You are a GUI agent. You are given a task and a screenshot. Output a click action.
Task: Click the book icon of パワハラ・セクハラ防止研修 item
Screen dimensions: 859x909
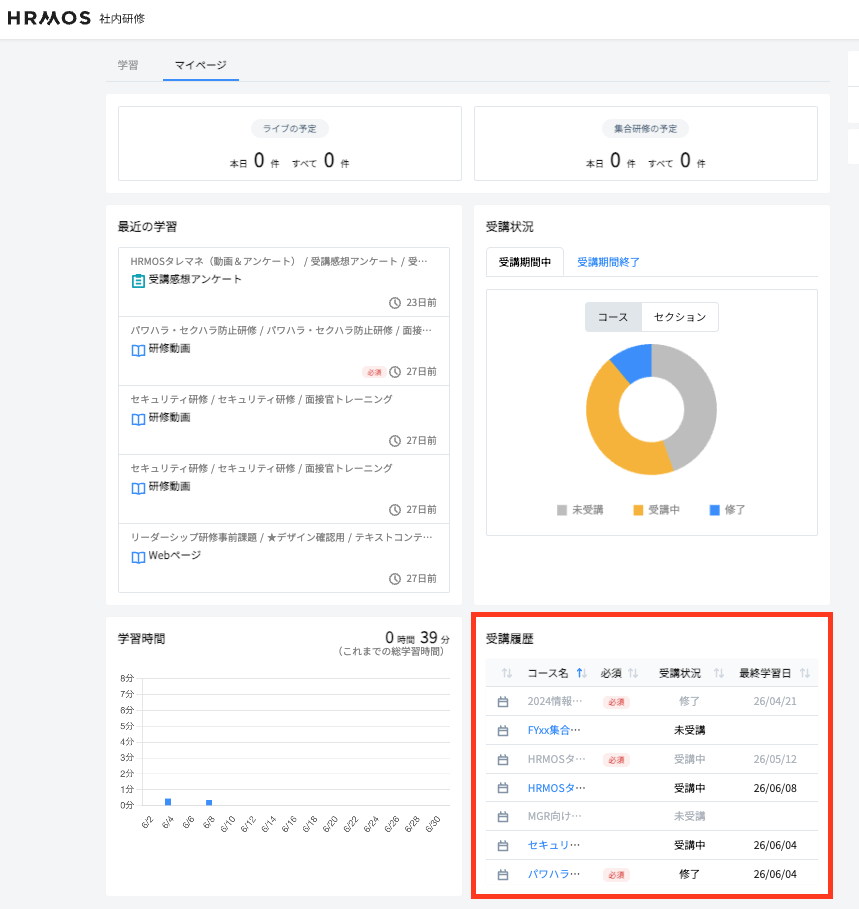pyautogui.click(x=138, y=350)
